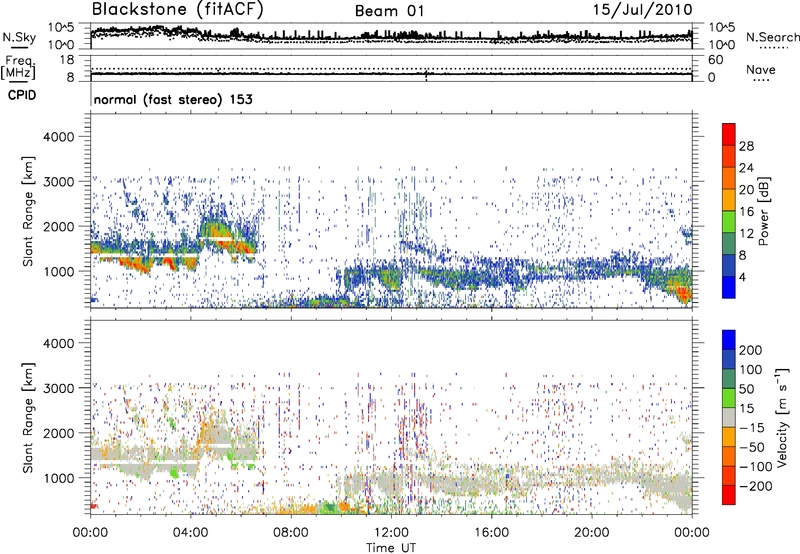800x554 pixels.
Task: Click the 'N.Sky' legend label
Action: coord(19,37)
